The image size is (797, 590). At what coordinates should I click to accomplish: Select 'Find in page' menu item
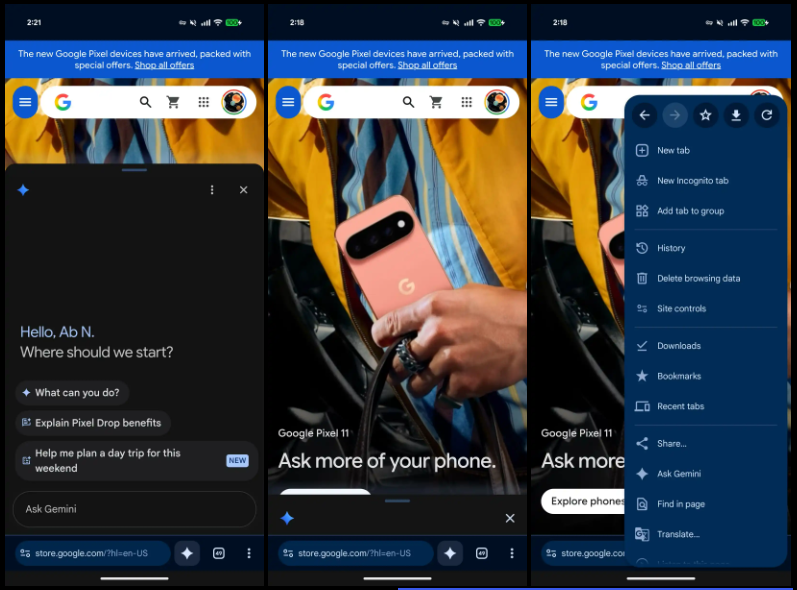706,504
